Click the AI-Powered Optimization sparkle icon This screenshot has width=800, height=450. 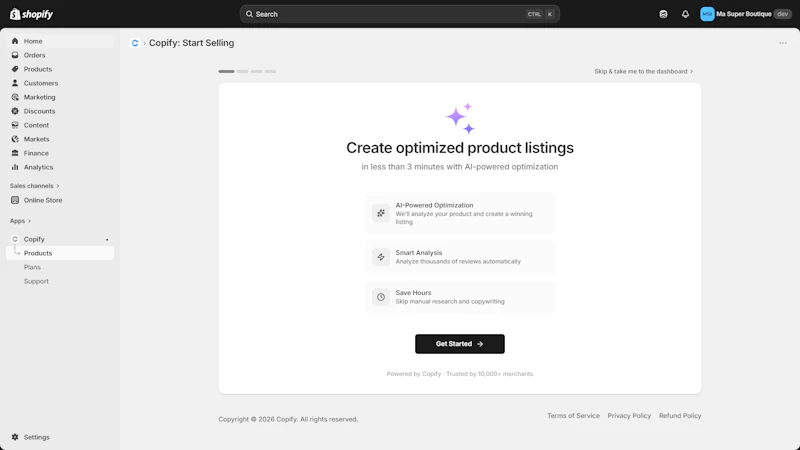click(381, 213)
